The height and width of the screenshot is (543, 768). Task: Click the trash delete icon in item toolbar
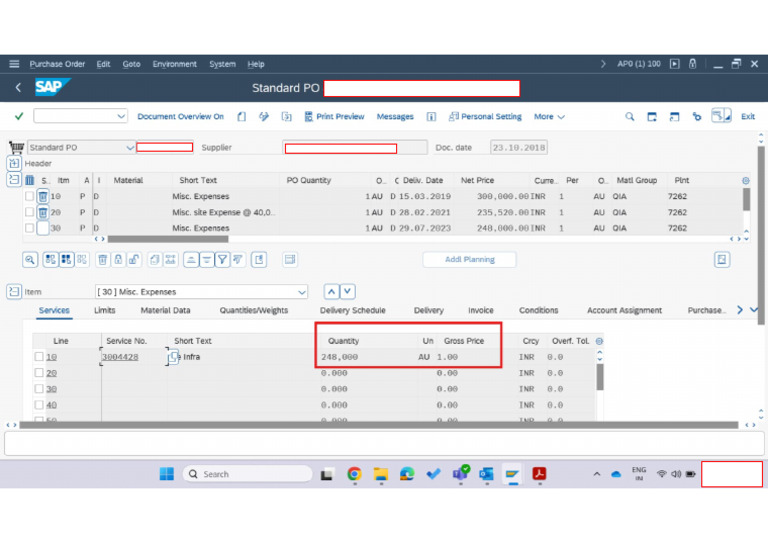[x=102, y=260]
